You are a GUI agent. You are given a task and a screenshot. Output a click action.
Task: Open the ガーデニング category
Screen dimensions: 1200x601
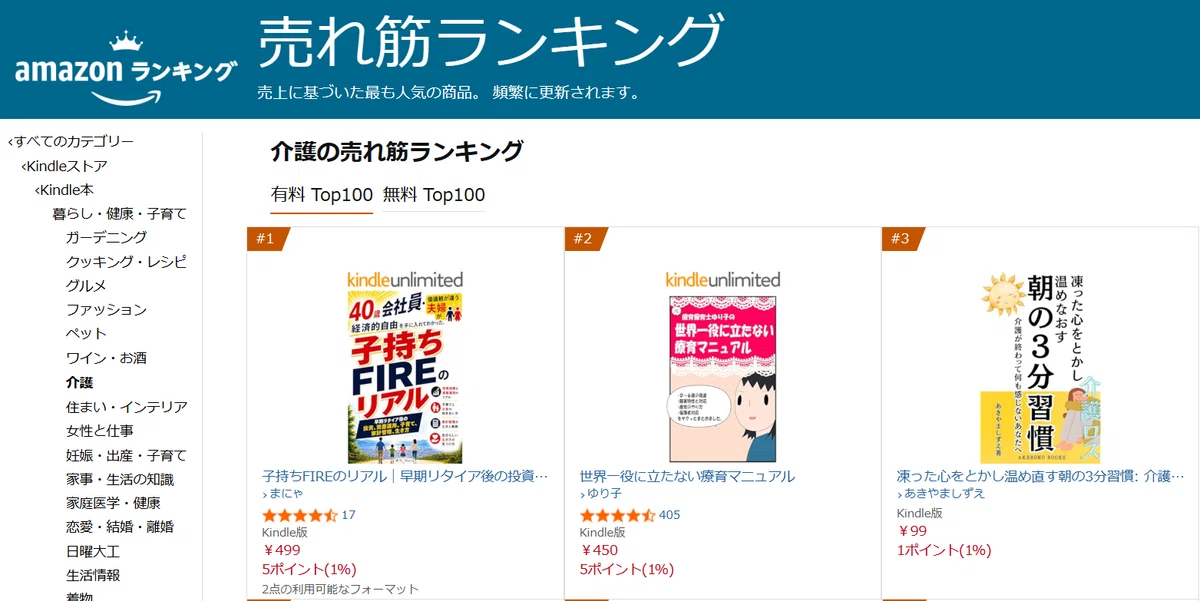pyautogui.click(x=106, y=237)
